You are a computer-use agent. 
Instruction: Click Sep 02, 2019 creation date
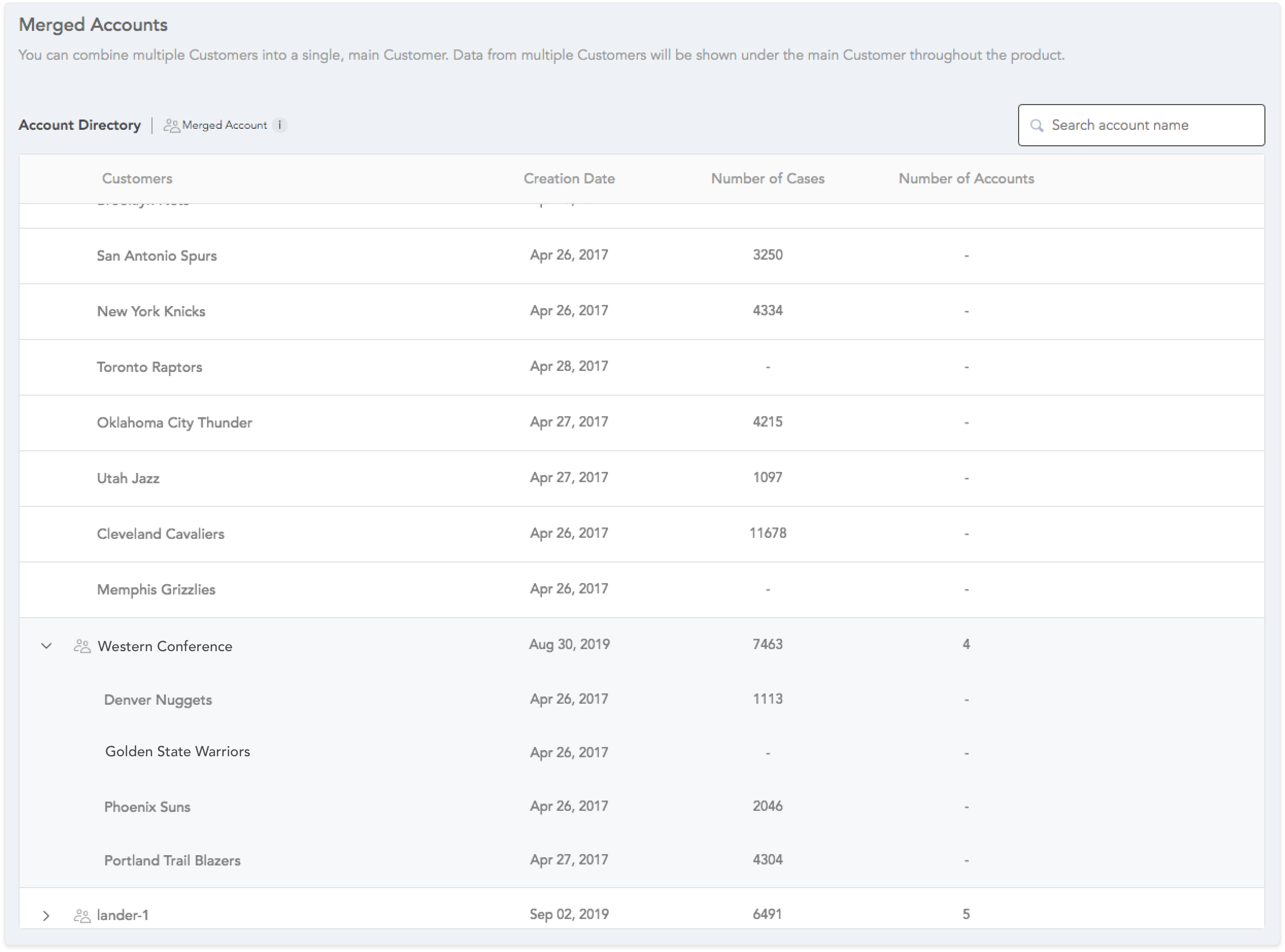(569, 914)
